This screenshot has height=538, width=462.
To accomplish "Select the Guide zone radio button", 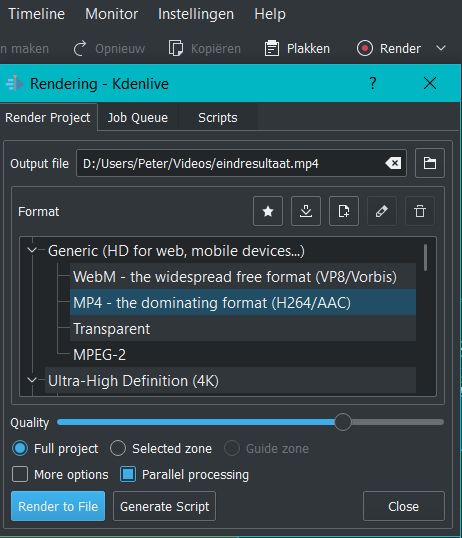I will pos(232,448).
